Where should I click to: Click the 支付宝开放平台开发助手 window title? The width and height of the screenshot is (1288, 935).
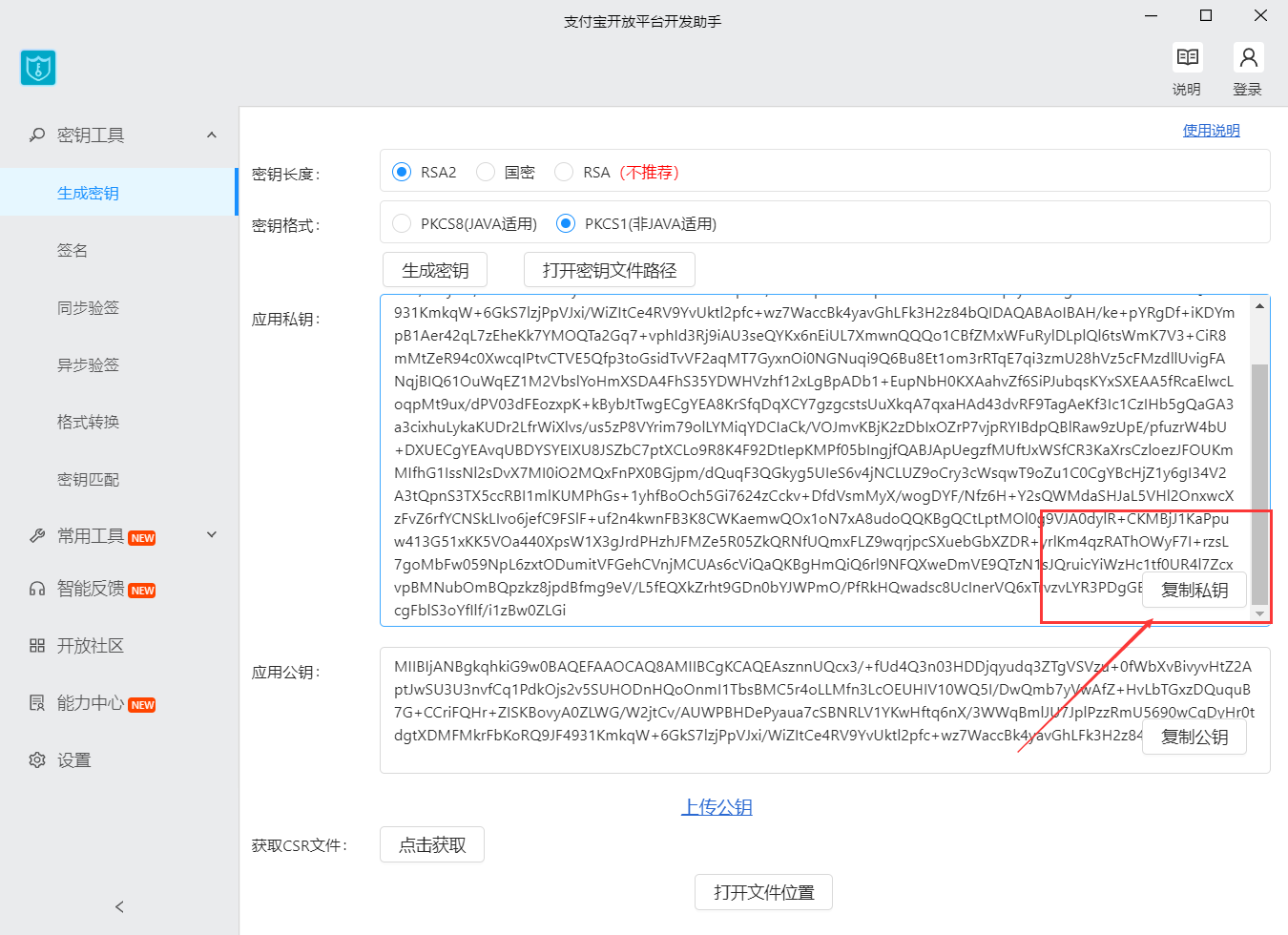click(x=643, y=21)
